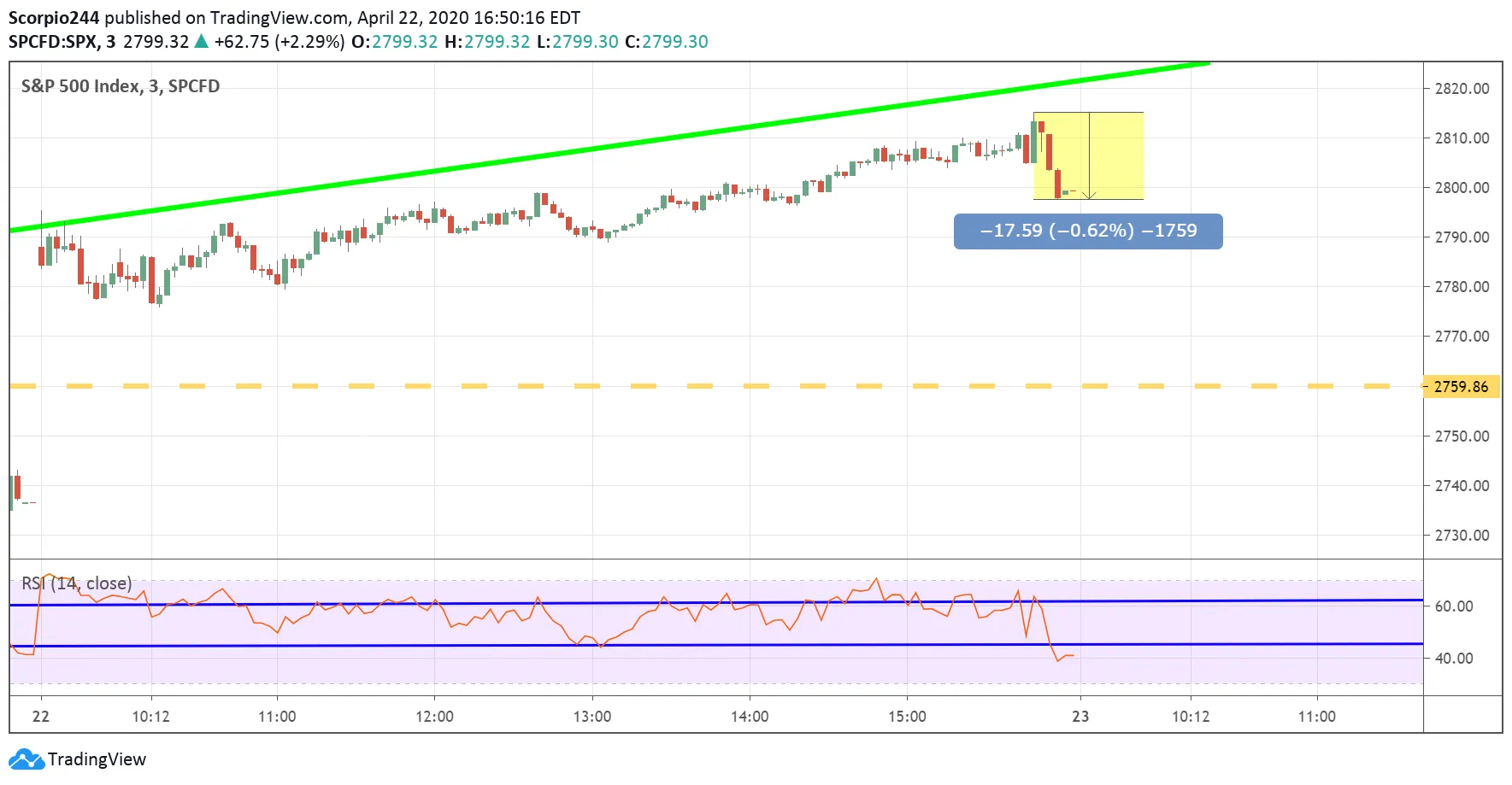Click the Scorpio244 author name

54,18
